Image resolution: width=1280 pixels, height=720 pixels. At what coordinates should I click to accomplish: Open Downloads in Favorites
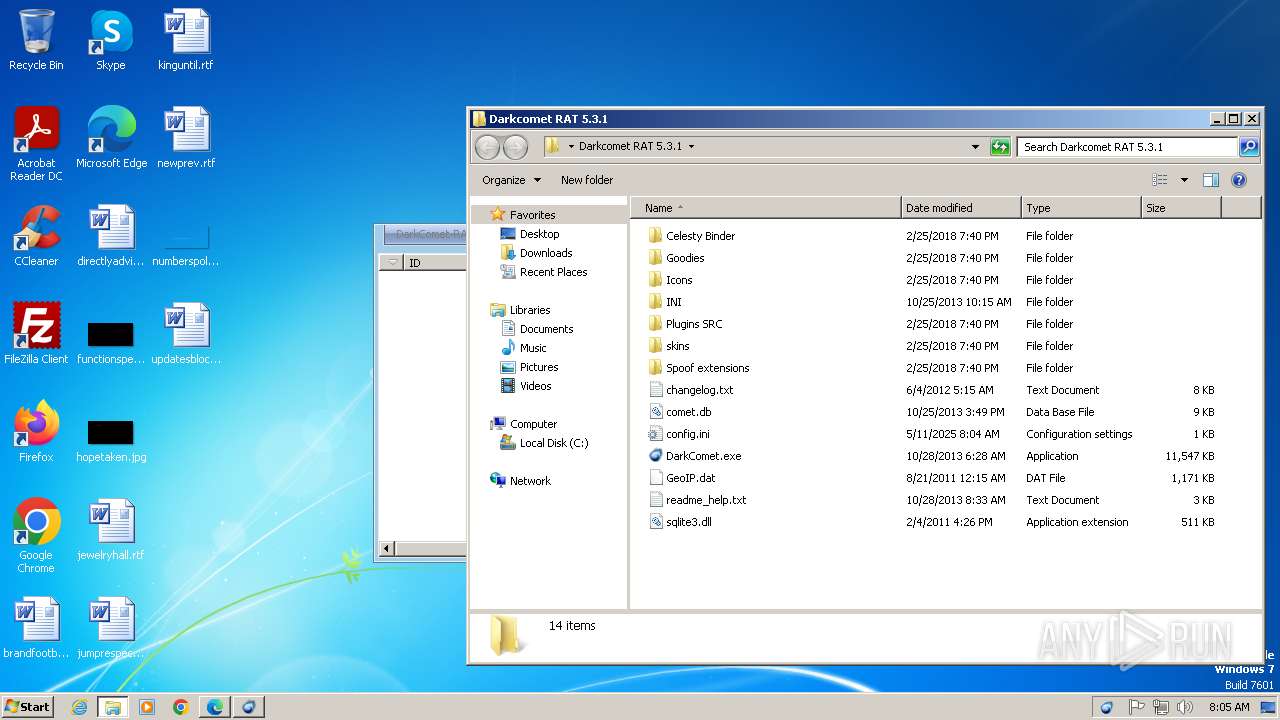[x=546, y=253]
